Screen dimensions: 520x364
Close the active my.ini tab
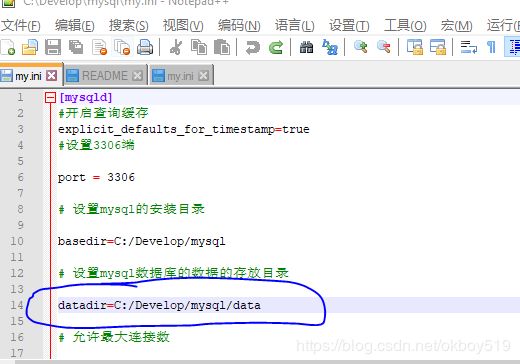click(51, 76)
